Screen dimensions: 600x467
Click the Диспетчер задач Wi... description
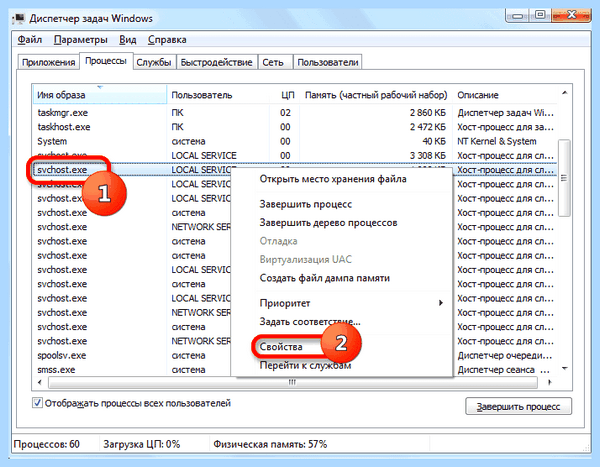tap(505, 113)
